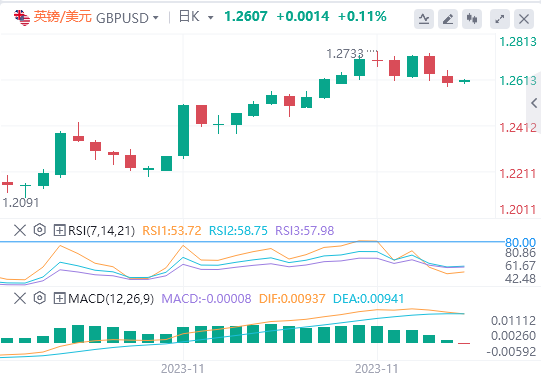Image resolution: width=541 pixels, height=378 pixels.
Task: Remove the RSI indicator with X
Action: pos(20,230)
